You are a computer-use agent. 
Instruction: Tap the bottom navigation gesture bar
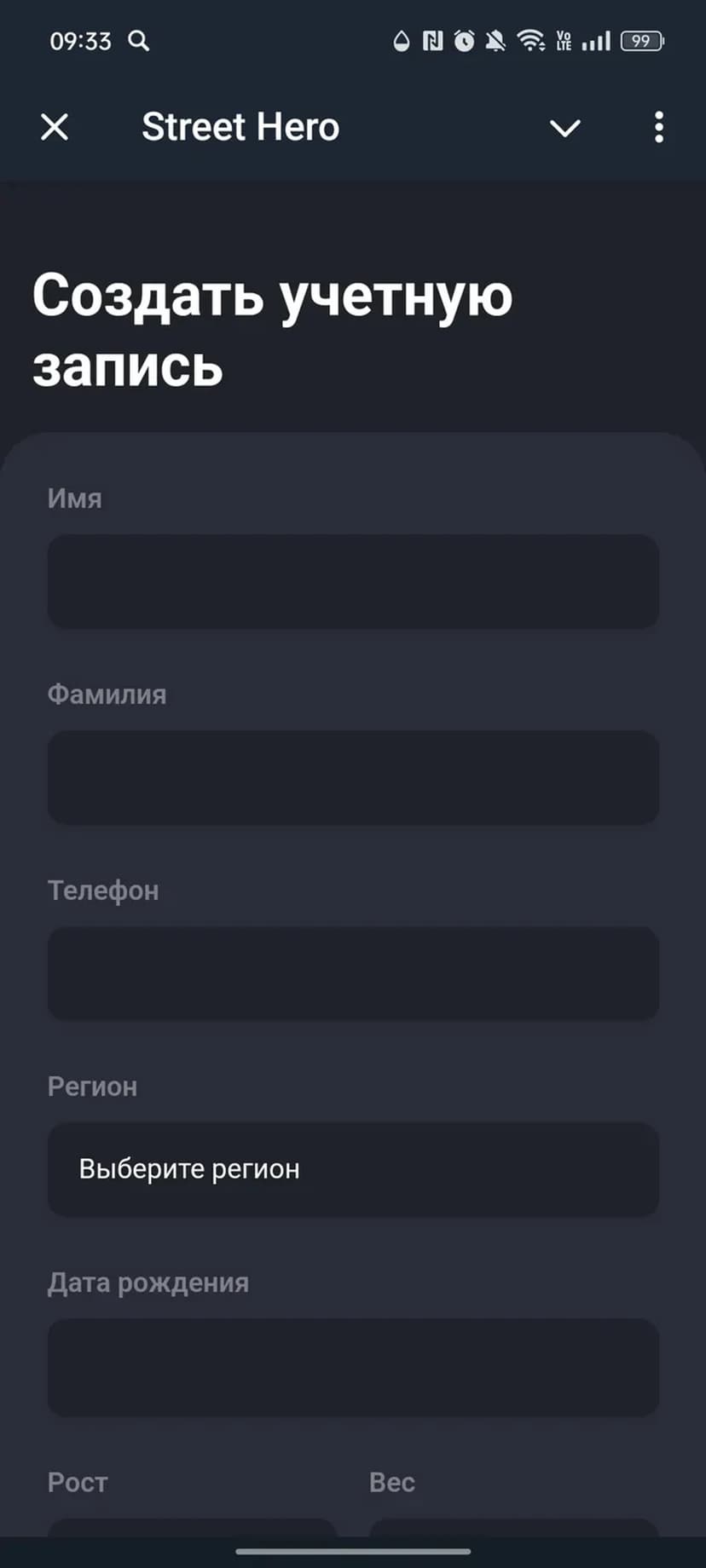tap(353, 1552)
